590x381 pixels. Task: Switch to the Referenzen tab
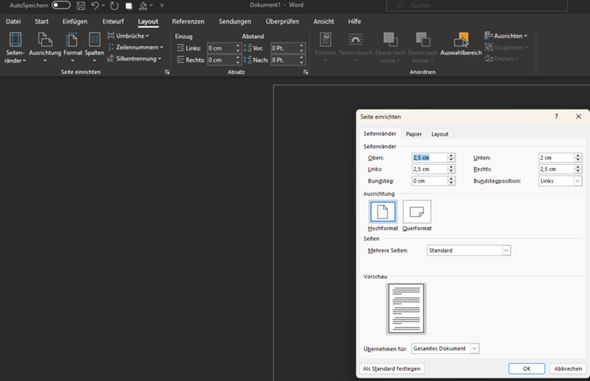(x=188, y=21)
